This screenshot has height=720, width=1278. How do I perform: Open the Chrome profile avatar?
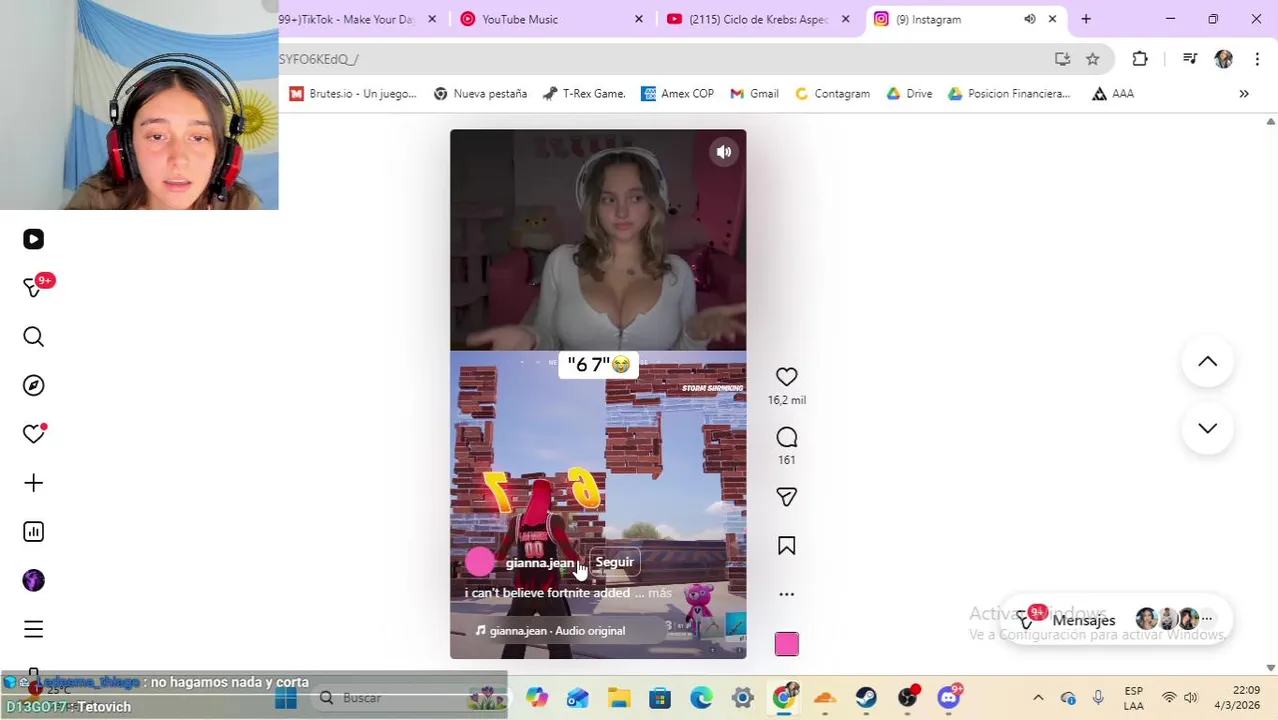point(1224,59)
